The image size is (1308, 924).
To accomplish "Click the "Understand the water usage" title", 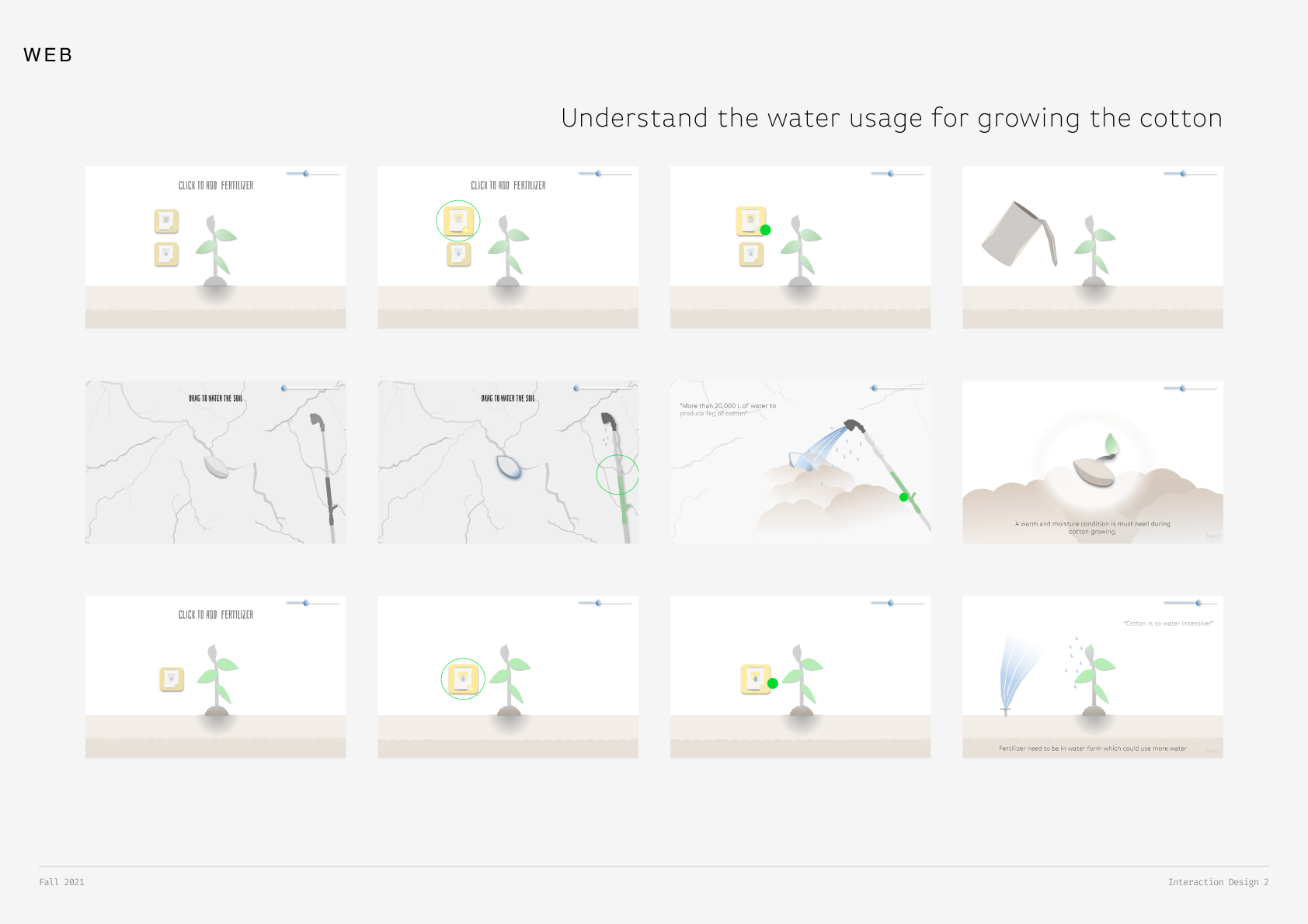I will pos(891,118).
